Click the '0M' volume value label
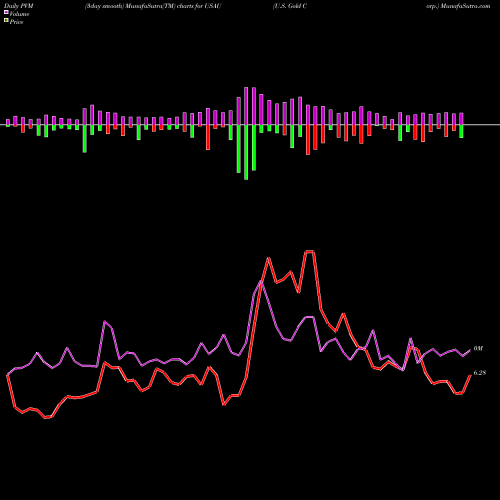Image resolution: width=500 pixels, height=500 pixels. pyautogui.click(x=478, y=349)
